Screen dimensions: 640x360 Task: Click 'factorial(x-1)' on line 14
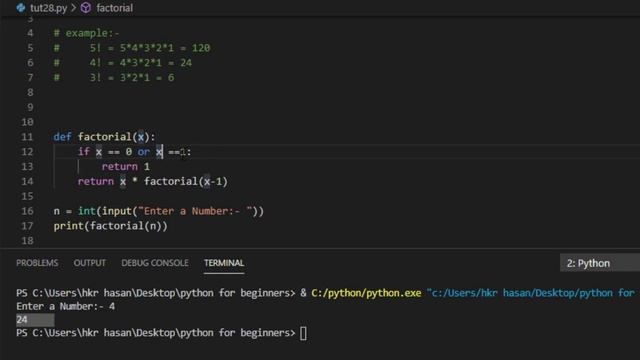186,181
